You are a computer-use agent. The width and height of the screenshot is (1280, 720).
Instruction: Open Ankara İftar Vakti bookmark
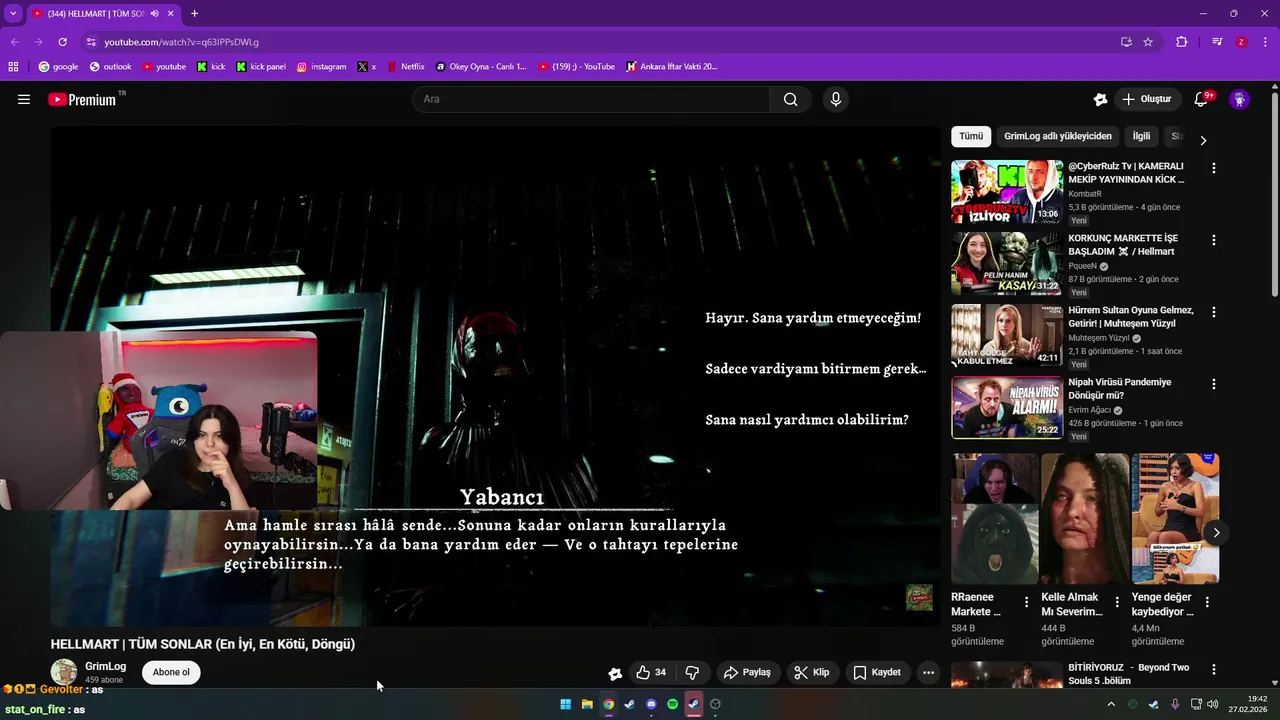(671, 67)
